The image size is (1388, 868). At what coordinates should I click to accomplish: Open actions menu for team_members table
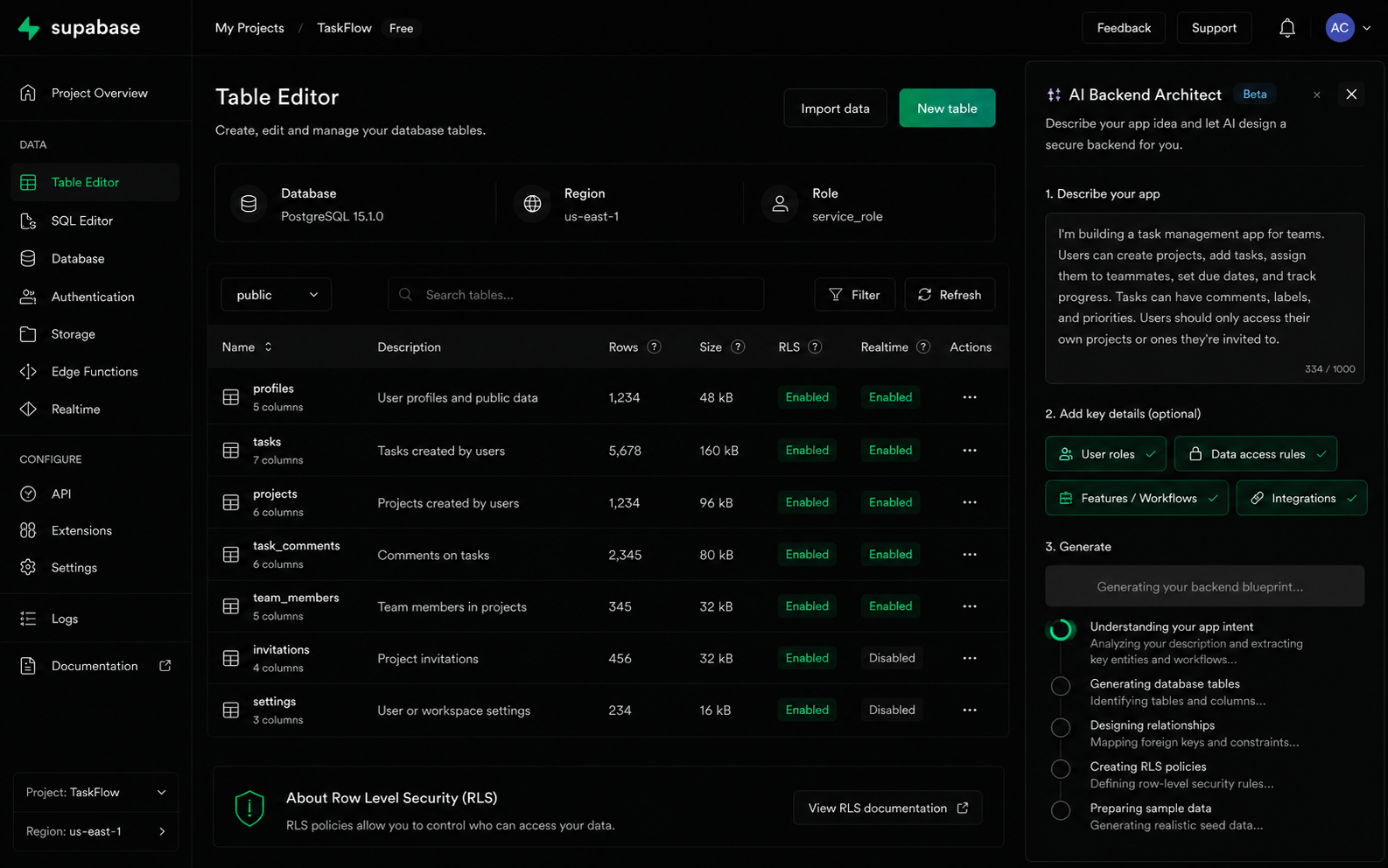tap(970, 606)
